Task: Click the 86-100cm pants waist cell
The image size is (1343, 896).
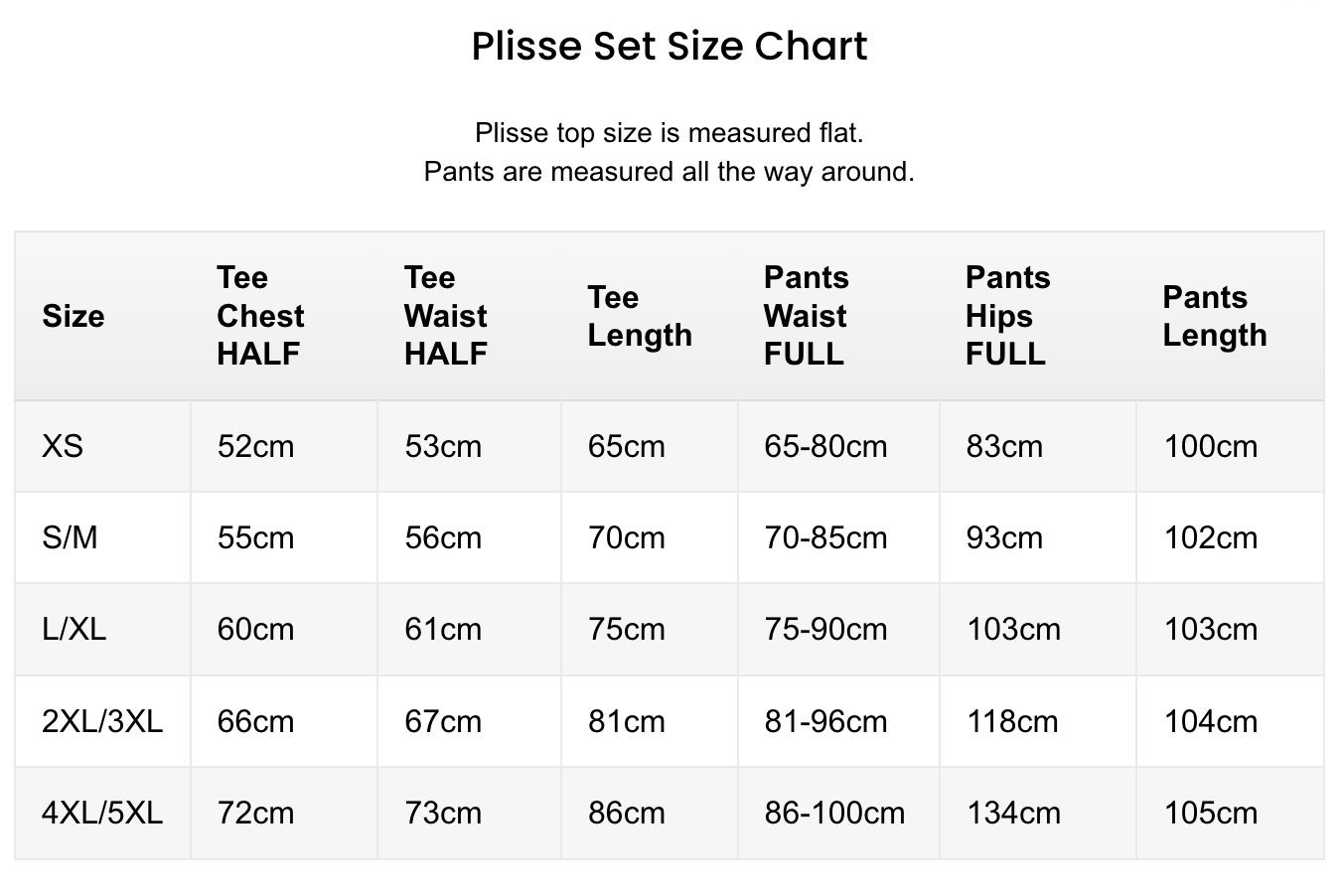Action: 834,813
